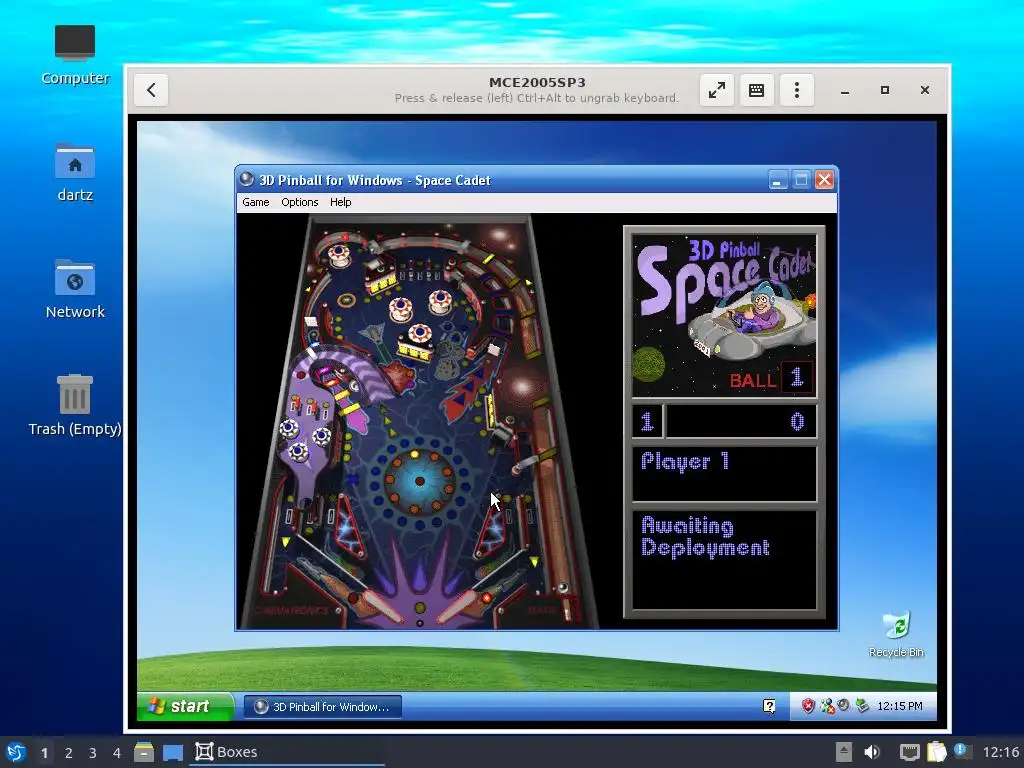Open the host volume control icon
This screenshot has width=1024, height=768.
[871, 752]
